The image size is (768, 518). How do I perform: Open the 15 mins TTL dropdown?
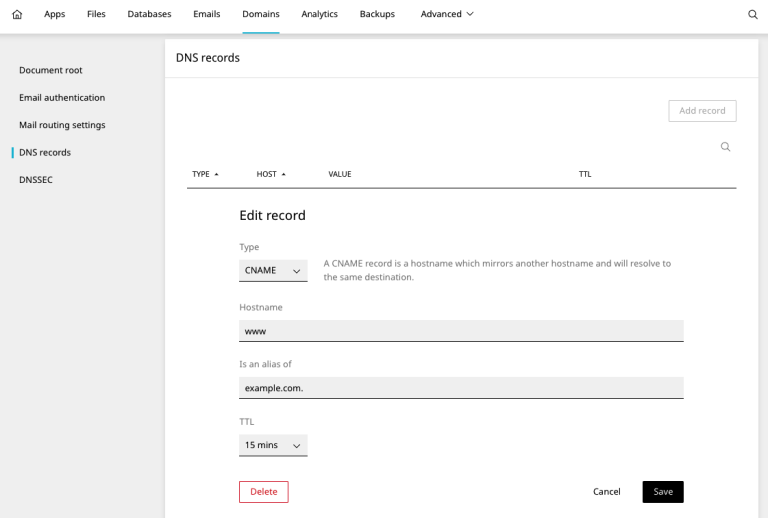(x=273, y=445)
